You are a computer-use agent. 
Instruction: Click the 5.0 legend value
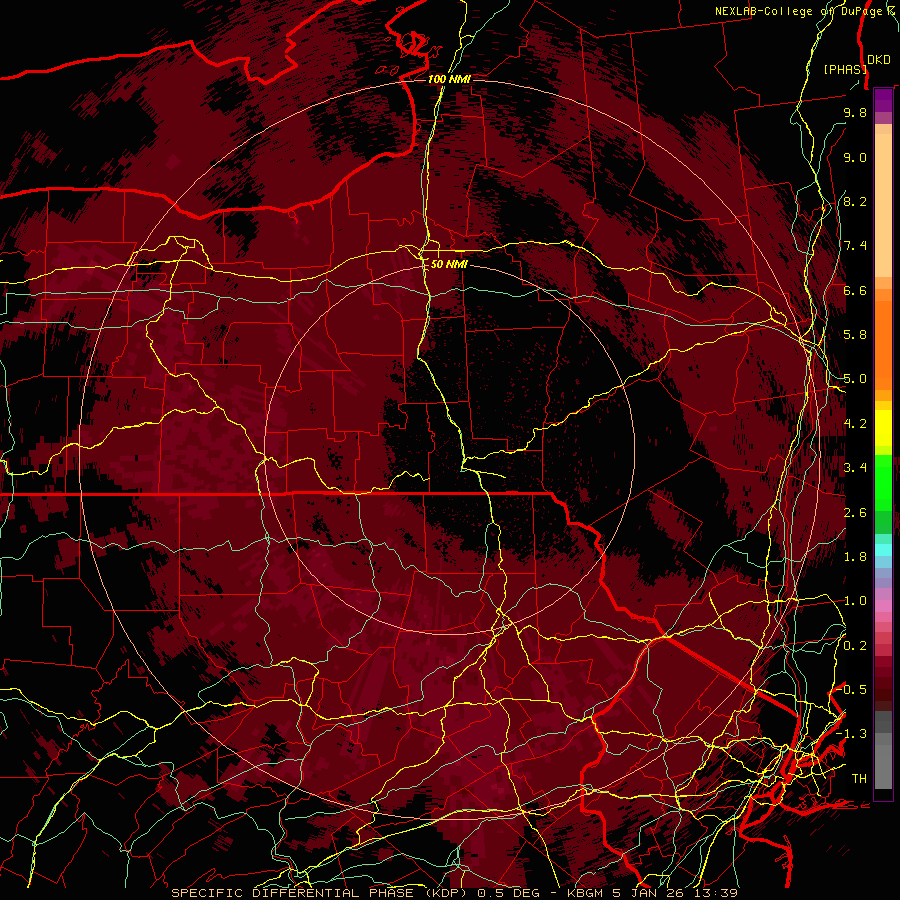[855, 379]
